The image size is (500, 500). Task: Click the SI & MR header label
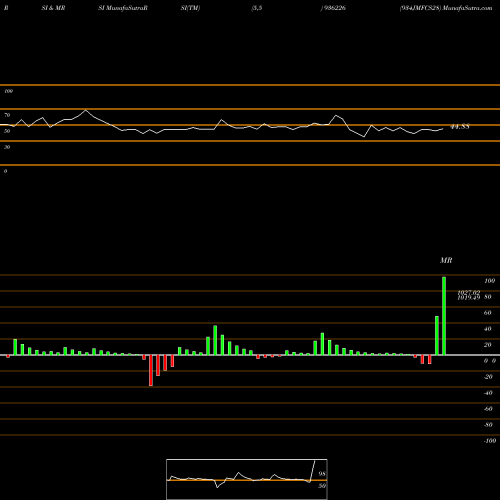point(53,8)
